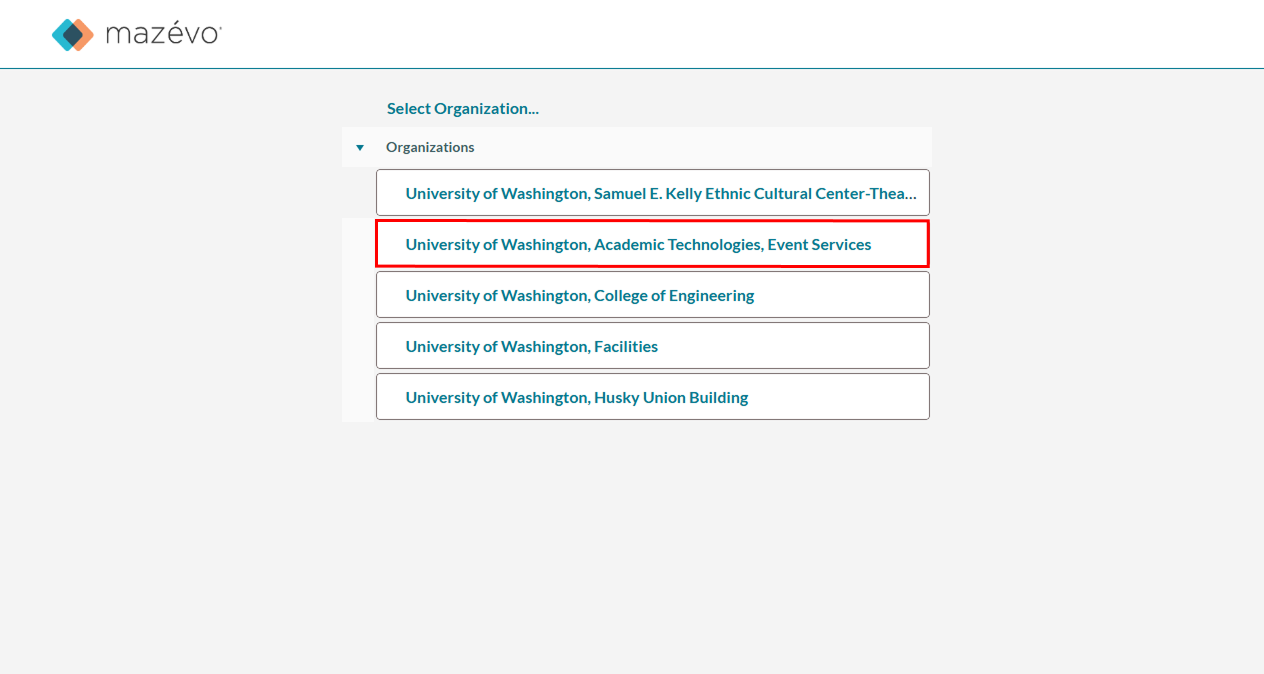Select the College of Engineering organization
The height and width of the screenshot is (674, 1264).
(x=653, y=295)
